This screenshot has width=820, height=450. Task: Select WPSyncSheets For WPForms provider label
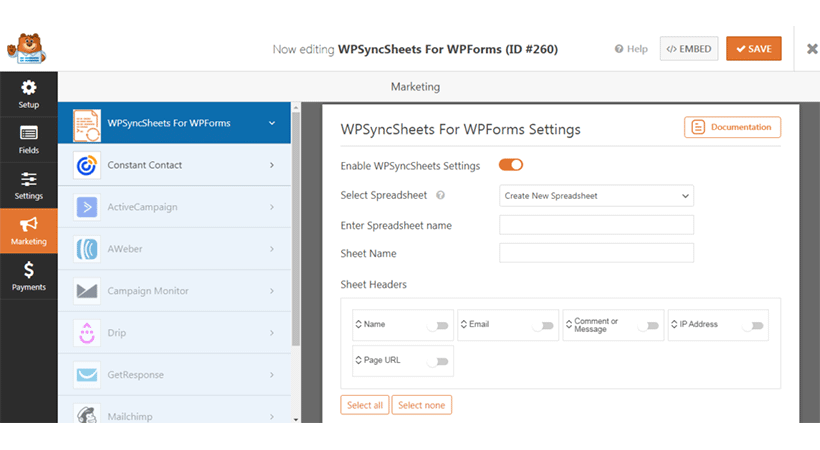[169, 123]
